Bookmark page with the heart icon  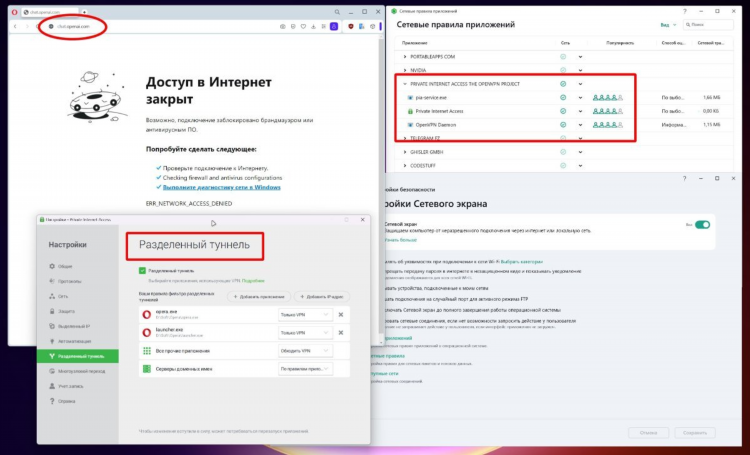303,27
